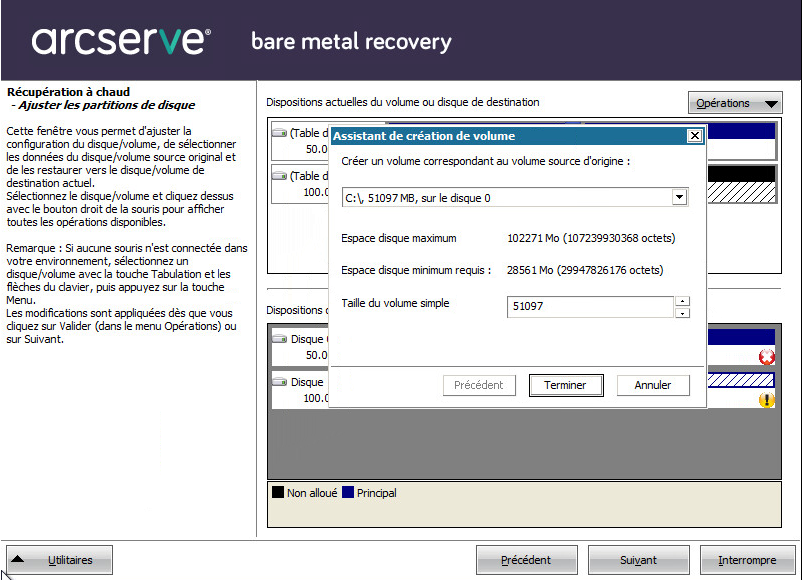Screen dimensions: 802x580
Task: Click the blue partition bar of the 50 GB source disk
Action: pyautogui.click(x=742, y=337)
